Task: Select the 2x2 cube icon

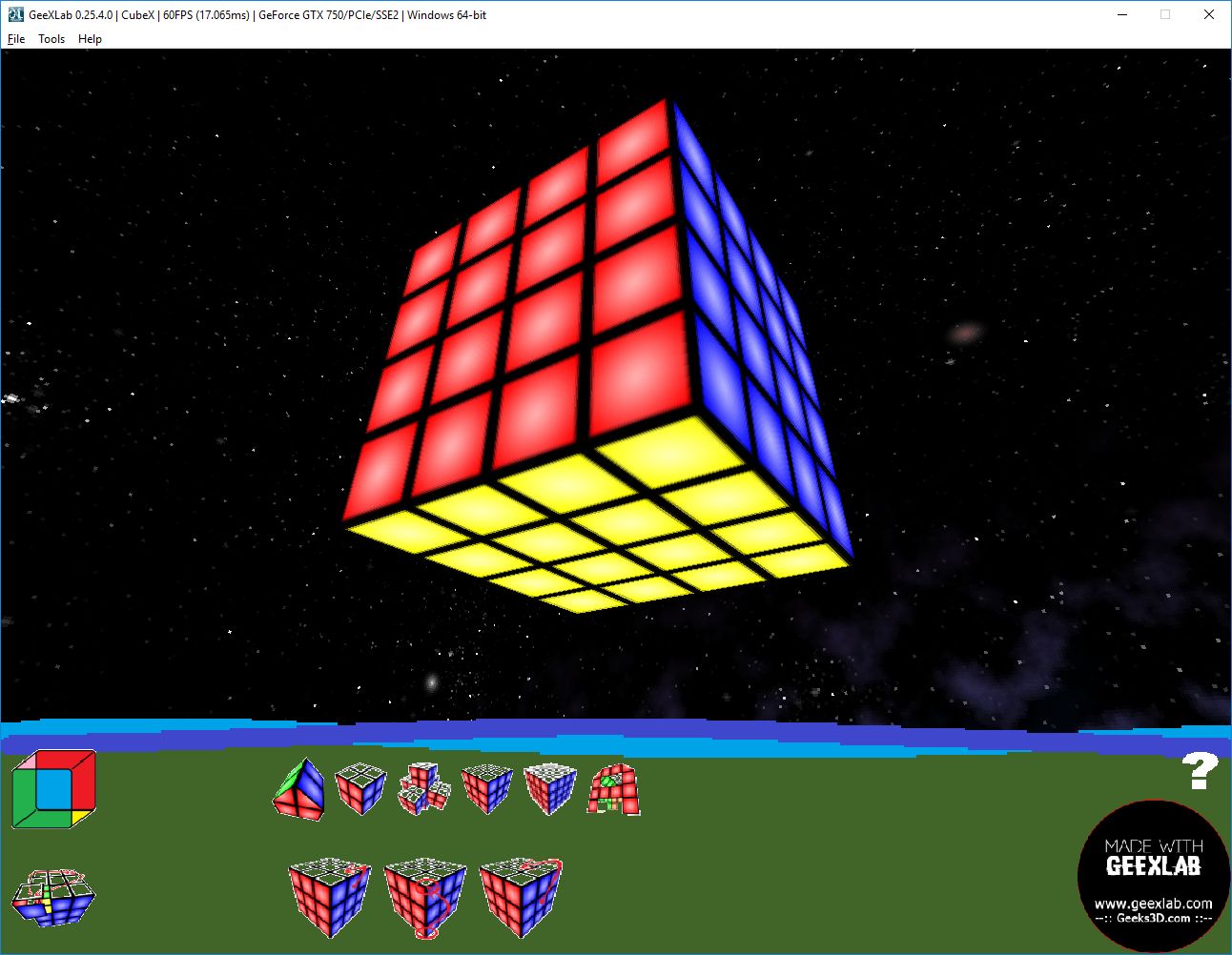Action: (x=360, y=788)
